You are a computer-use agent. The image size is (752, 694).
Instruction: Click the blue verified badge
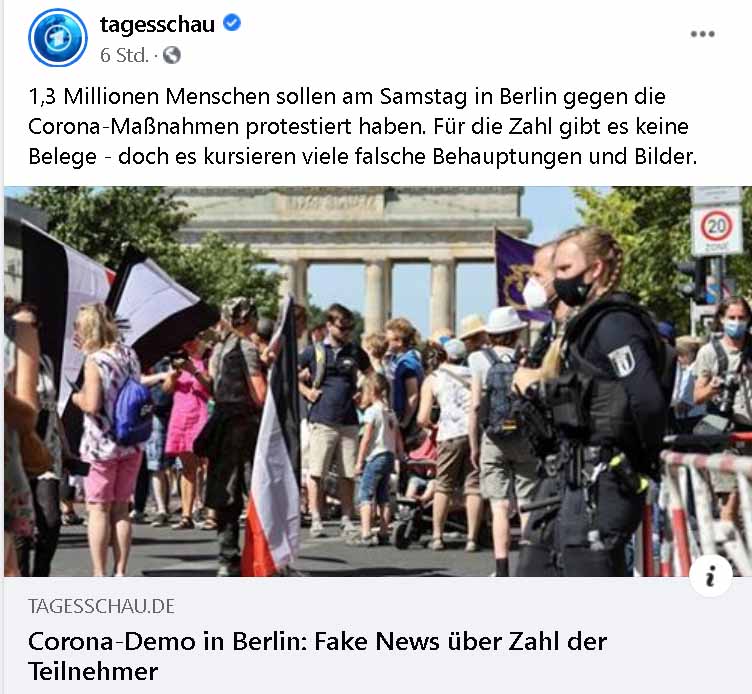(233, 23)
